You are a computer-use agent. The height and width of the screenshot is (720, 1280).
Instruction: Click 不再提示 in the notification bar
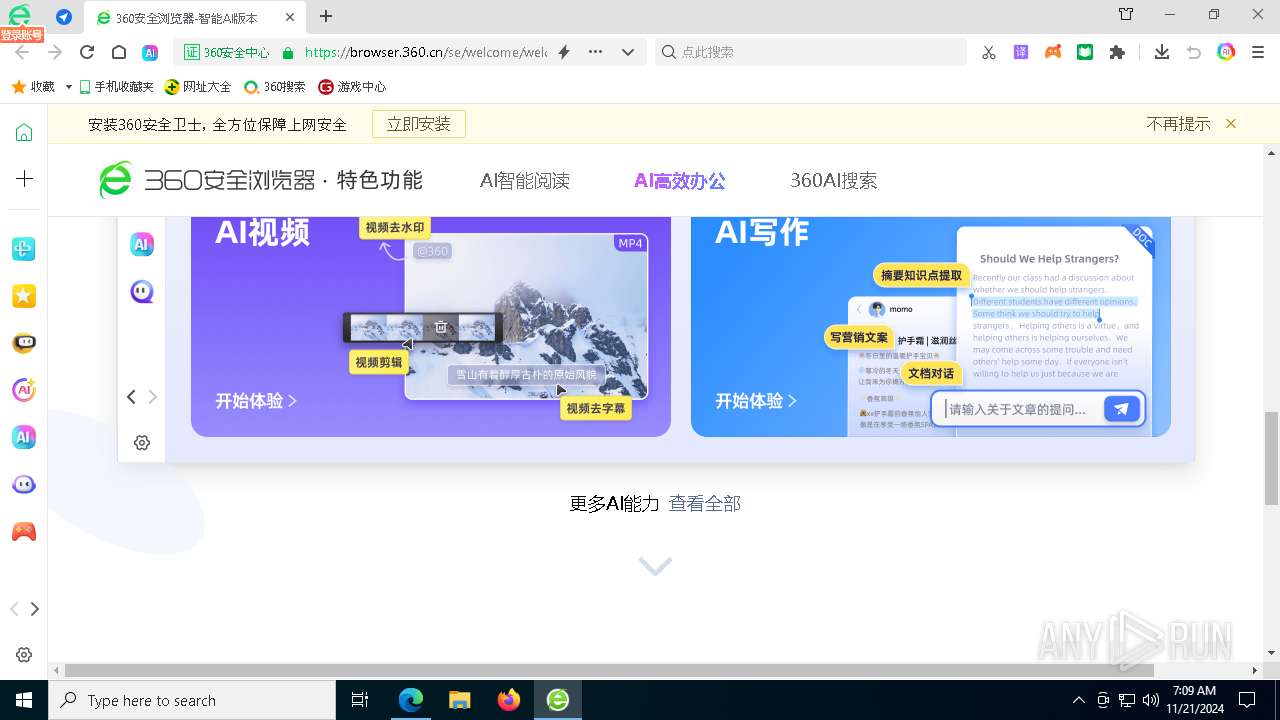click(x=1178, y=124)
